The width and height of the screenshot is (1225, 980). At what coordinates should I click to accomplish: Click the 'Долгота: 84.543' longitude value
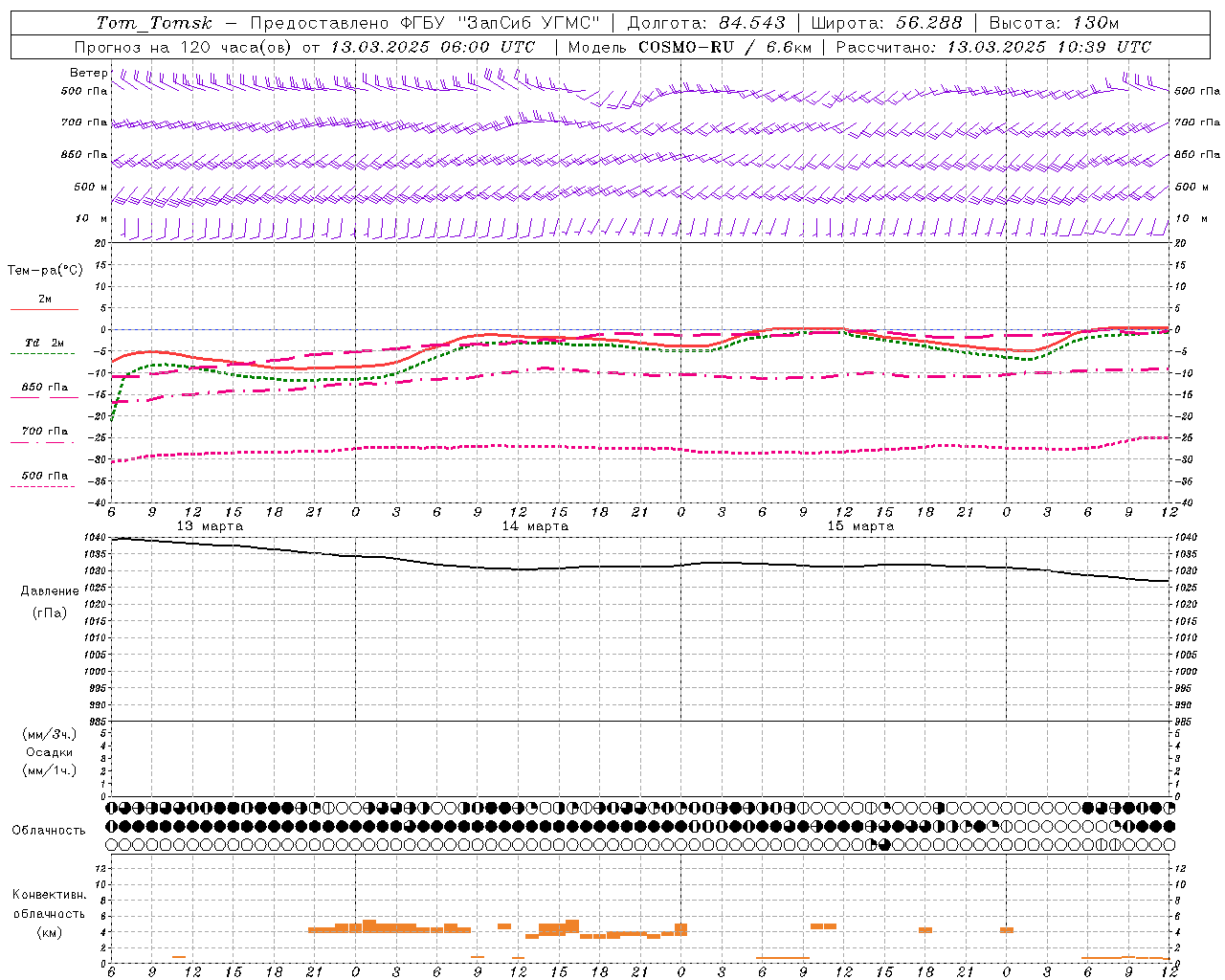click(705, 23)
